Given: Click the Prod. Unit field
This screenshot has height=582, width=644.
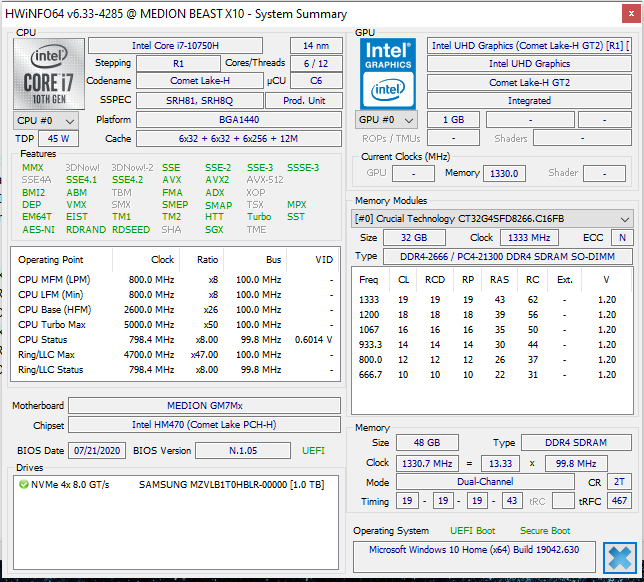Looking at the screenshot, I should pos(304,101).
